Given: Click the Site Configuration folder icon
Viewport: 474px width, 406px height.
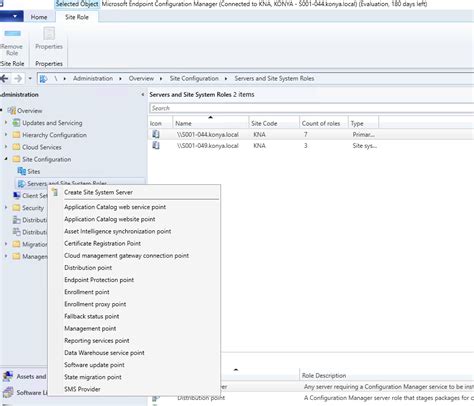Looking at the screenshot, I should [x=16, y=159].
